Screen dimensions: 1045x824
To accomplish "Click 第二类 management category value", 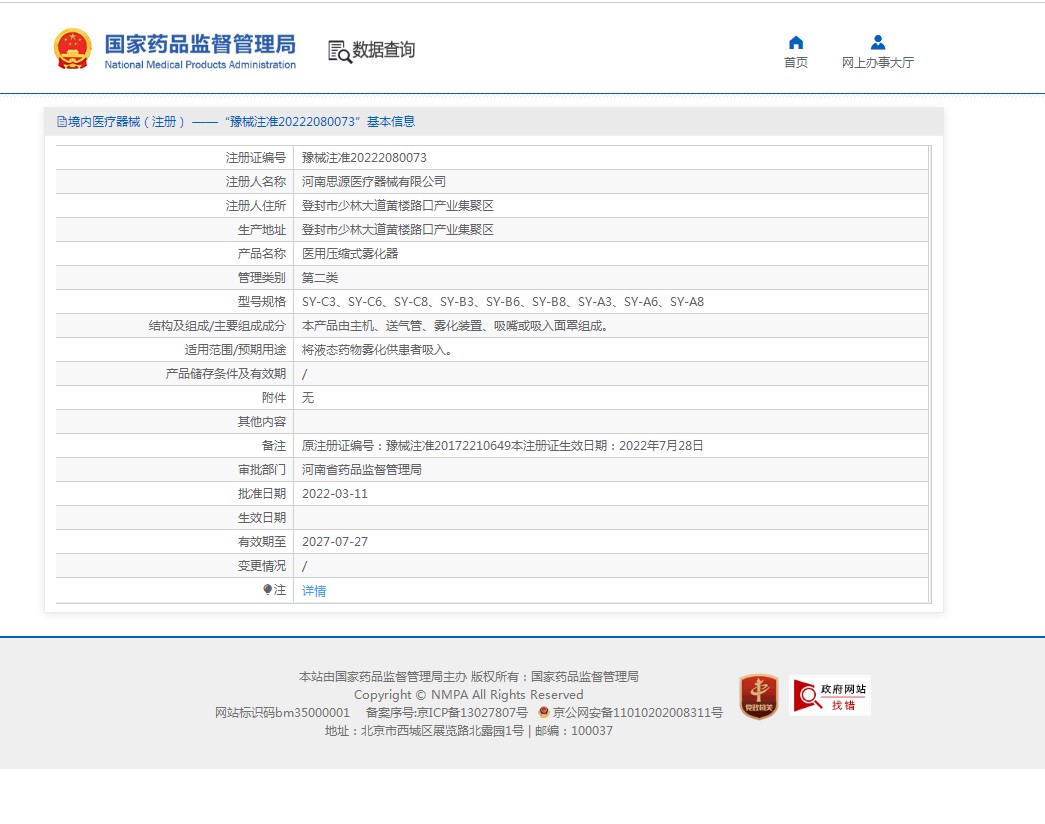I will (x=320, y=278).
